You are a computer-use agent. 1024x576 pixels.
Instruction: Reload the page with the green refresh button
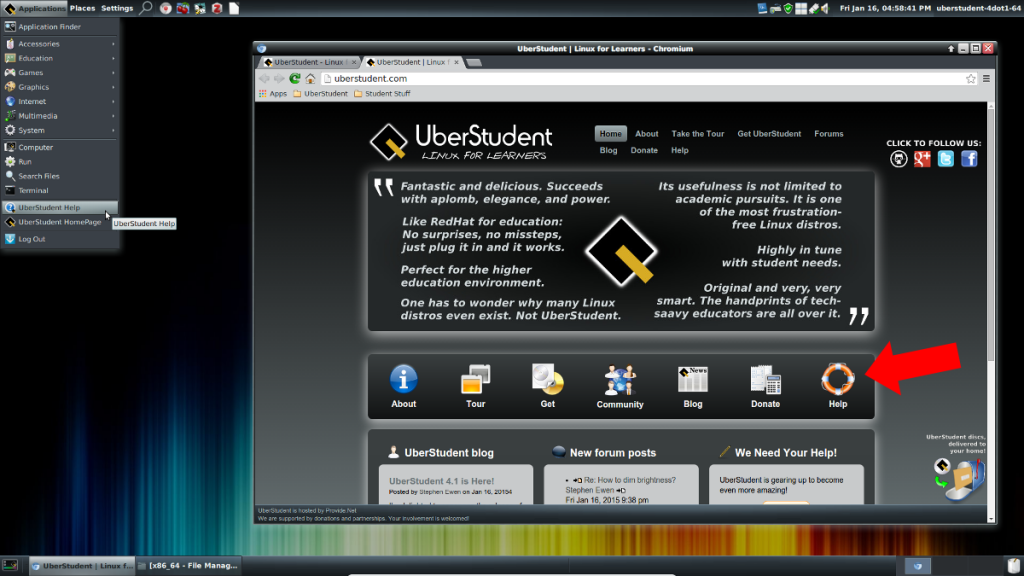295,78
